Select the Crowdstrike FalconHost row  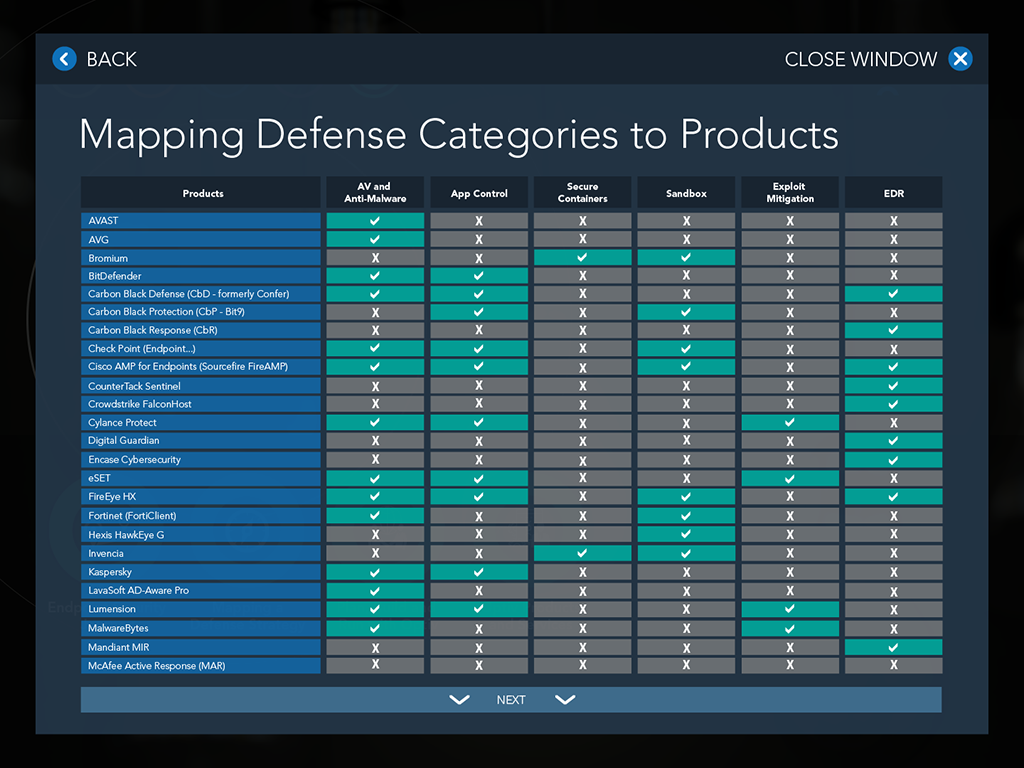point(200,404)
